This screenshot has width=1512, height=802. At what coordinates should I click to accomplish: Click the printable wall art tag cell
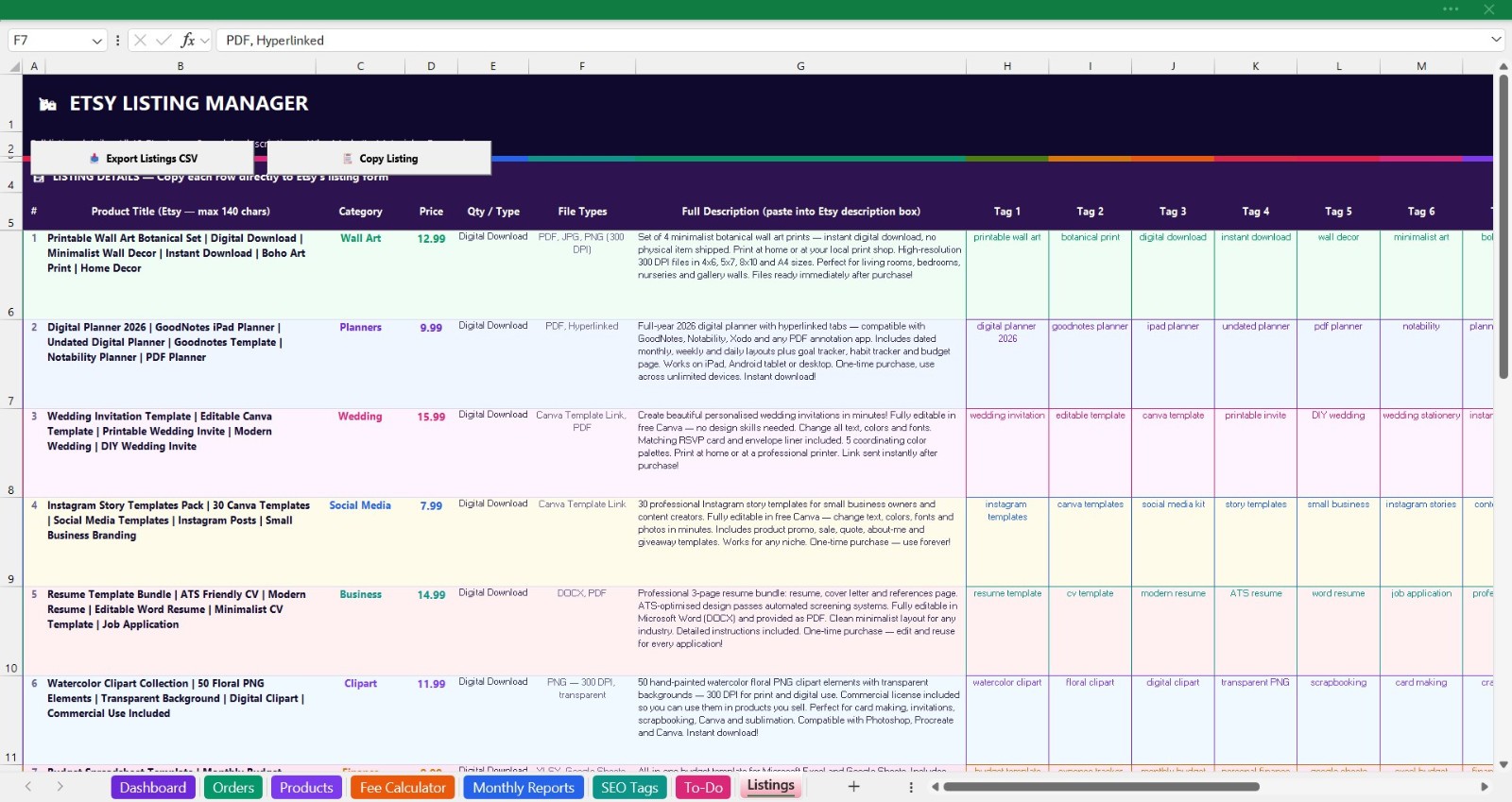(x=1007, y=274)
